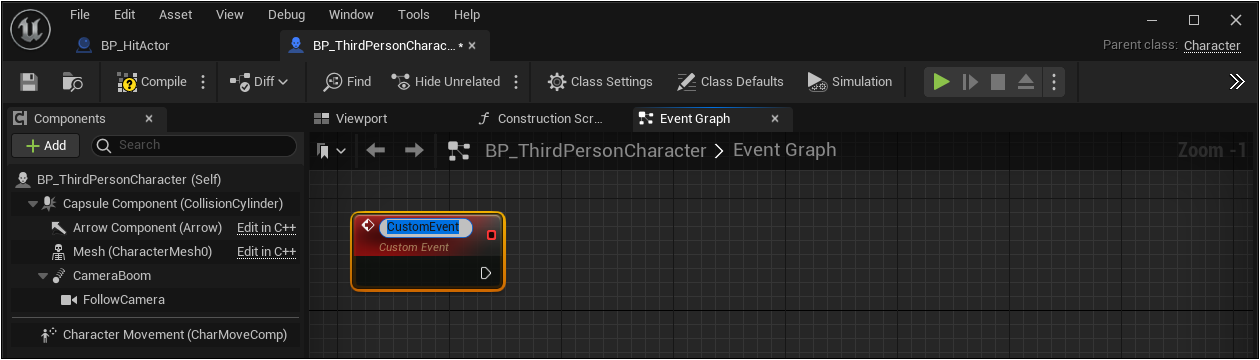Click Edit in C++ for Mesh
Image resolution: width=1260 pixels, height=360 pixels.
coord(267,252)
